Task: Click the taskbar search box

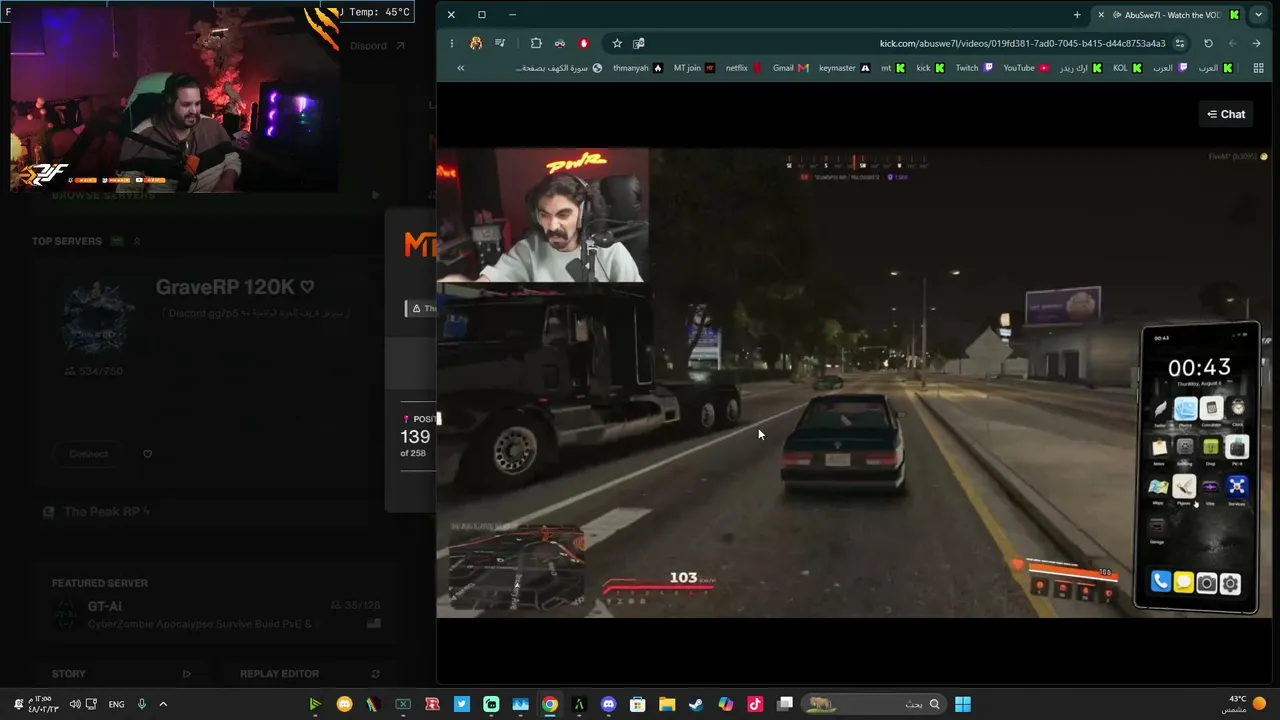Action: point(873,704)
